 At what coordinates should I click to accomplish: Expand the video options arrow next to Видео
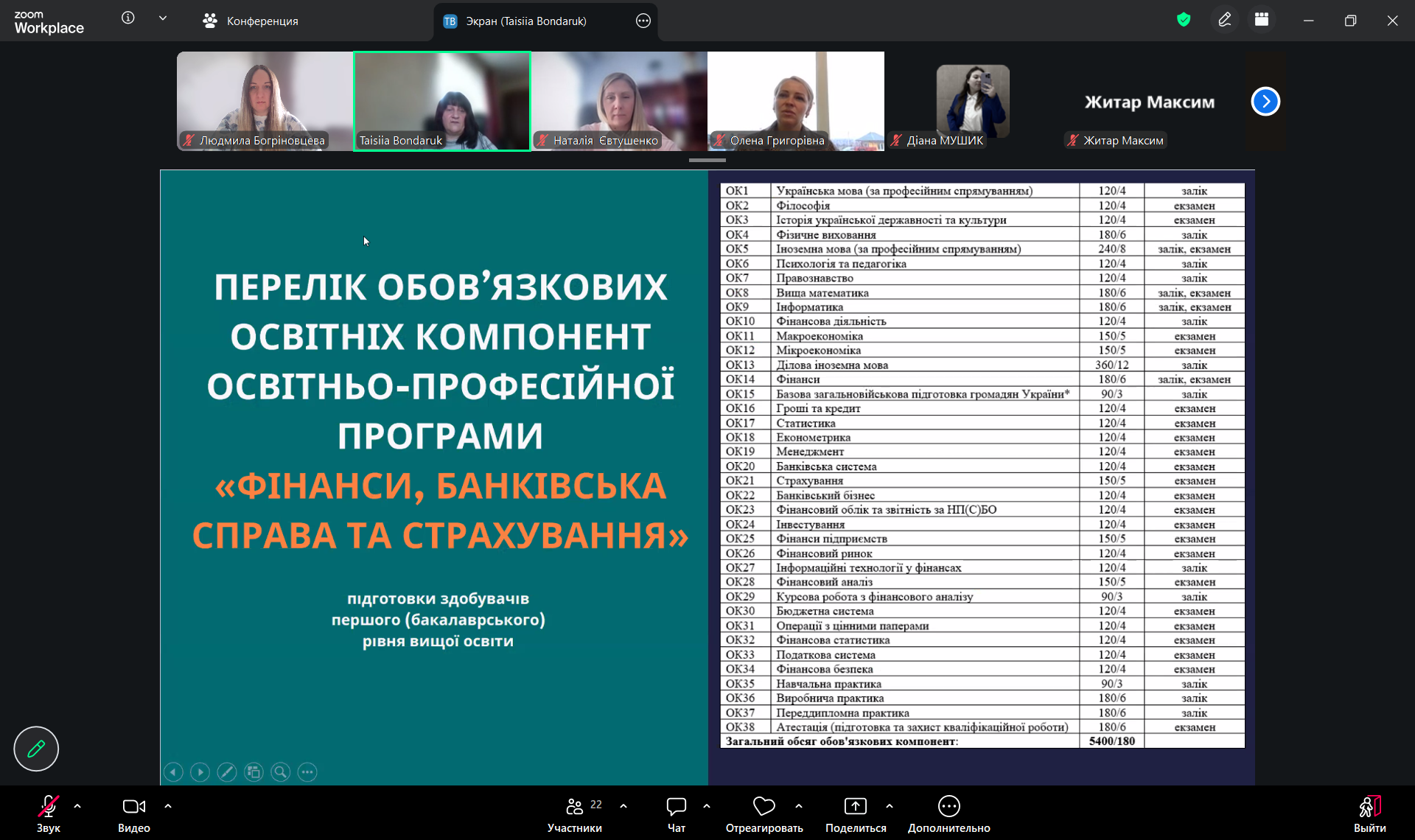[168, 806]
